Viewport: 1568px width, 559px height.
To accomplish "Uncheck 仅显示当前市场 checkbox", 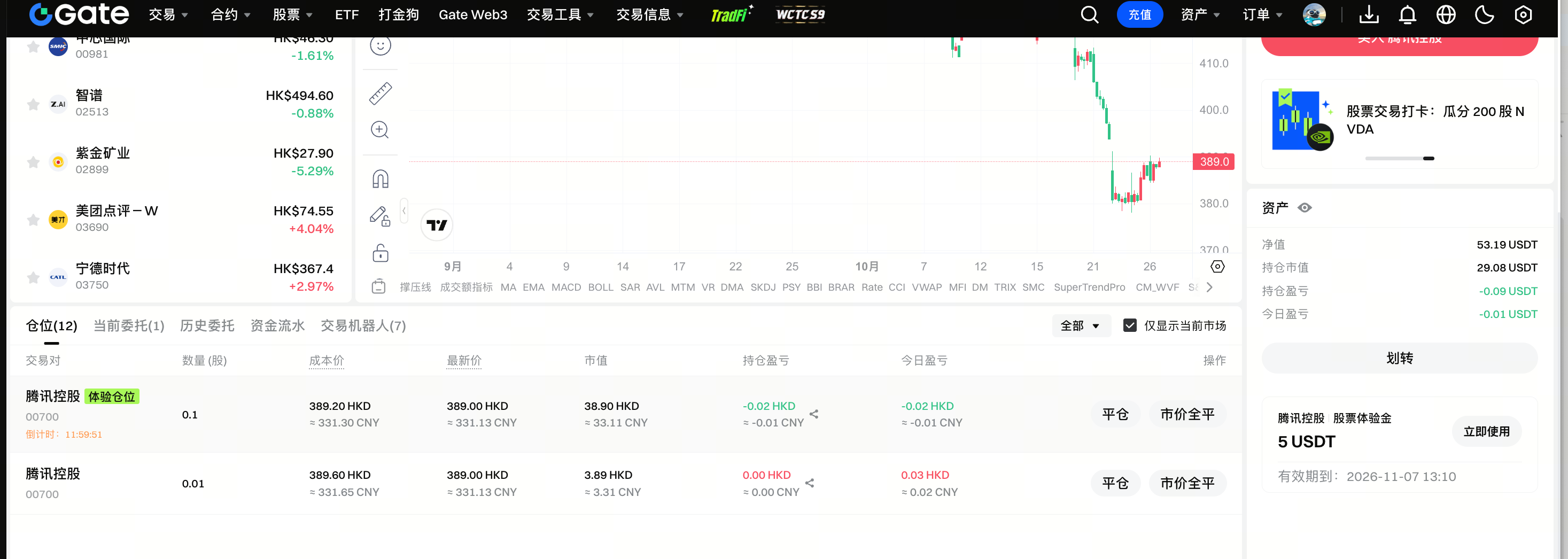I will 1130,326.
